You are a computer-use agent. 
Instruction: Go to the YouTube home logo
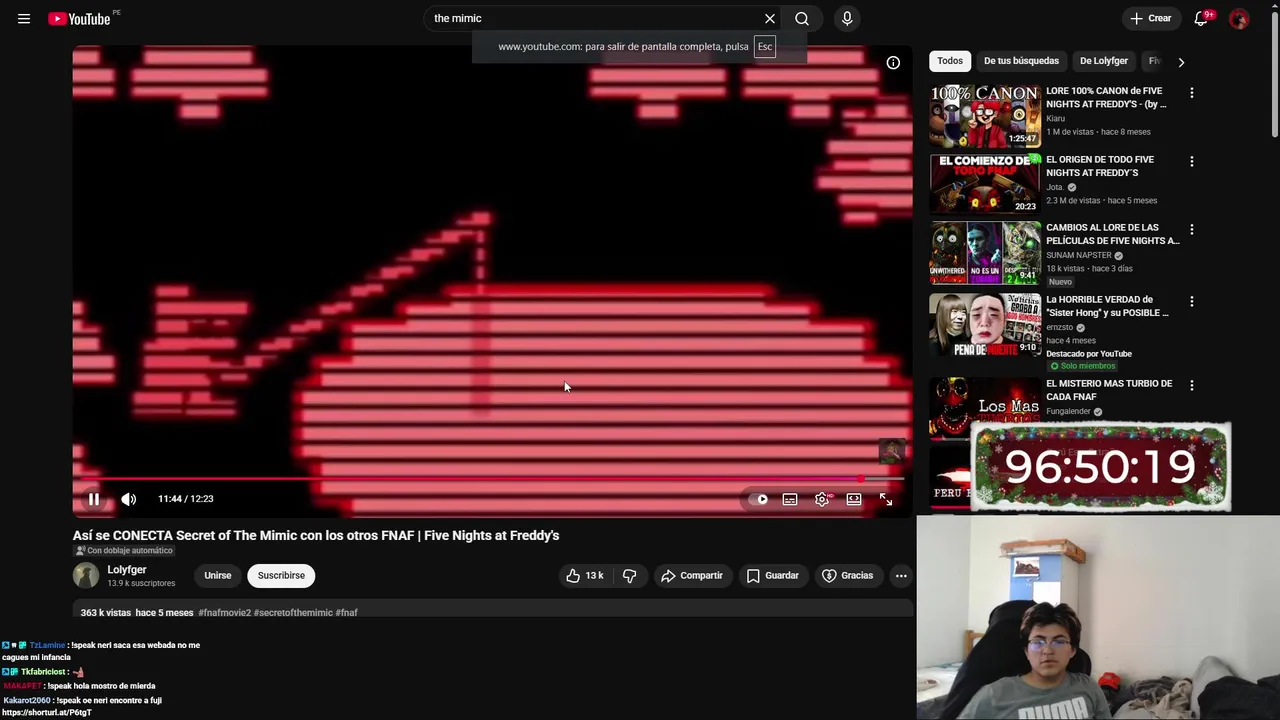point(79,19)
